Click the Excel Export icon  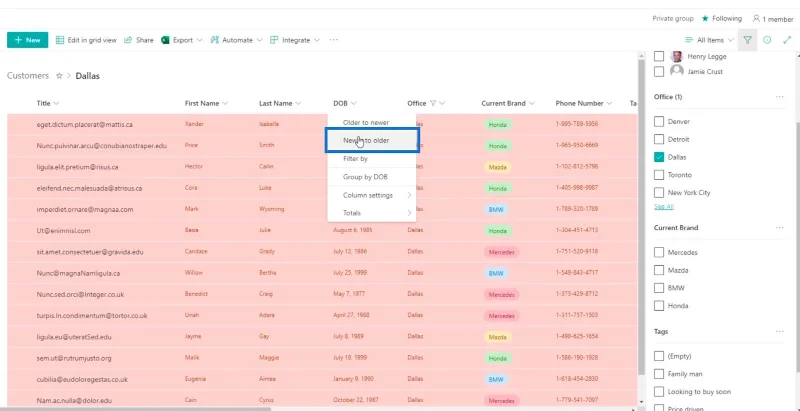coord(165,40)
